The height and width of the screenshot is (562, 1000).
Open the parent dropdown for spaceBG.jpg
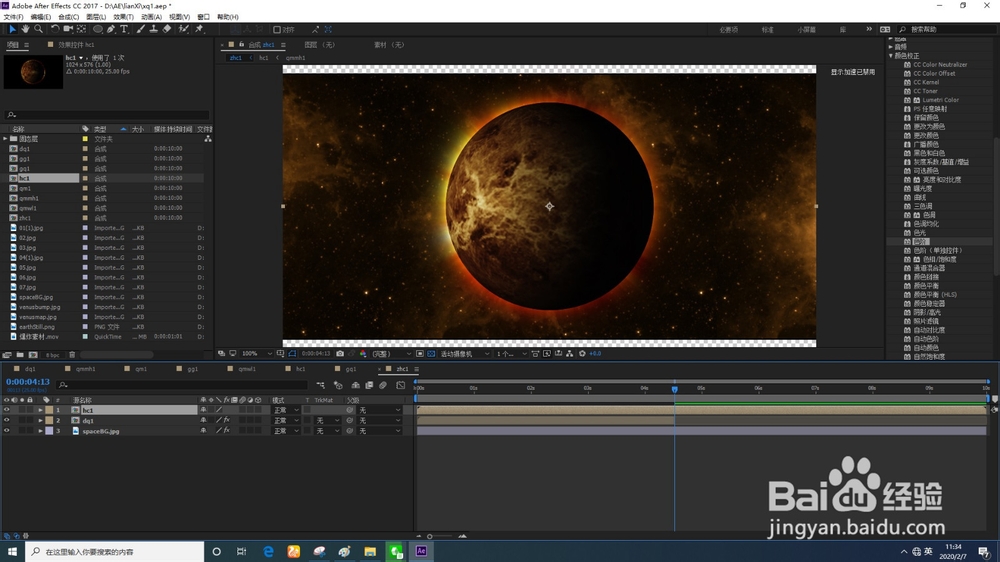click(379, 431)
